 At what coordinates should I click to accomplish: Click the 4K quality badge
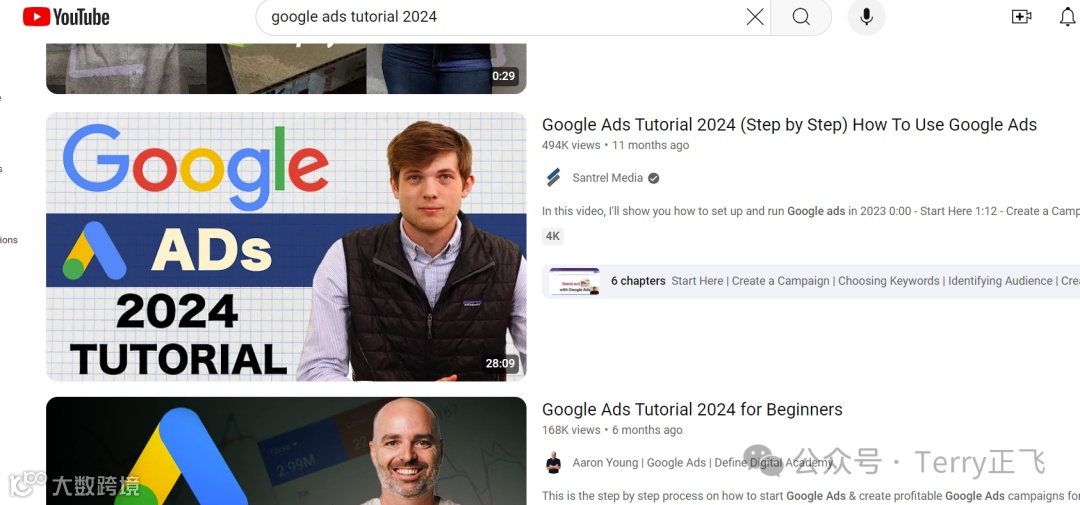[553, 236]
